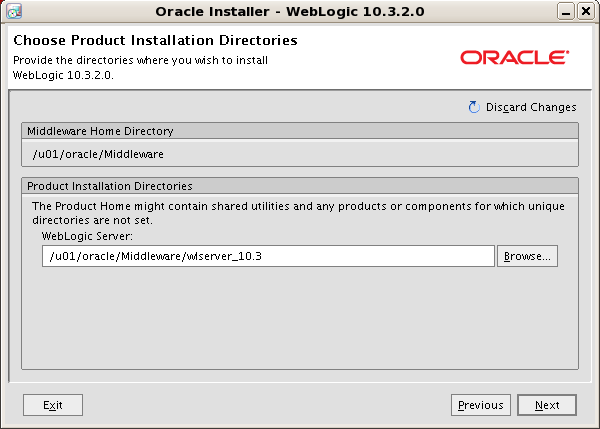This screenshot has width=600, height=429.
Task: Click the WebLogic Server path input field
Action: pos(268,256)
